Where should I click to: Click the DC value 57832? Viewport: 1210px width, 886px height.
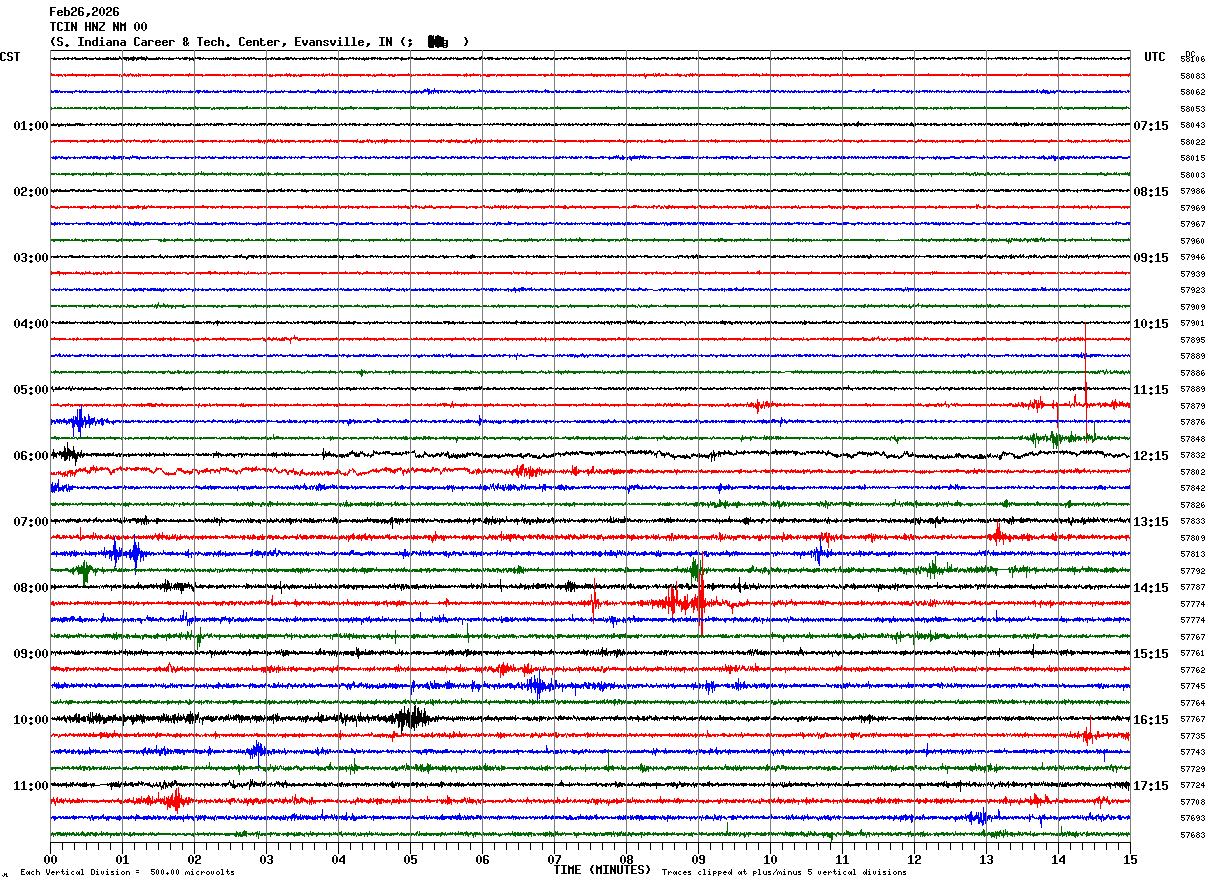tap(1192, 456)
